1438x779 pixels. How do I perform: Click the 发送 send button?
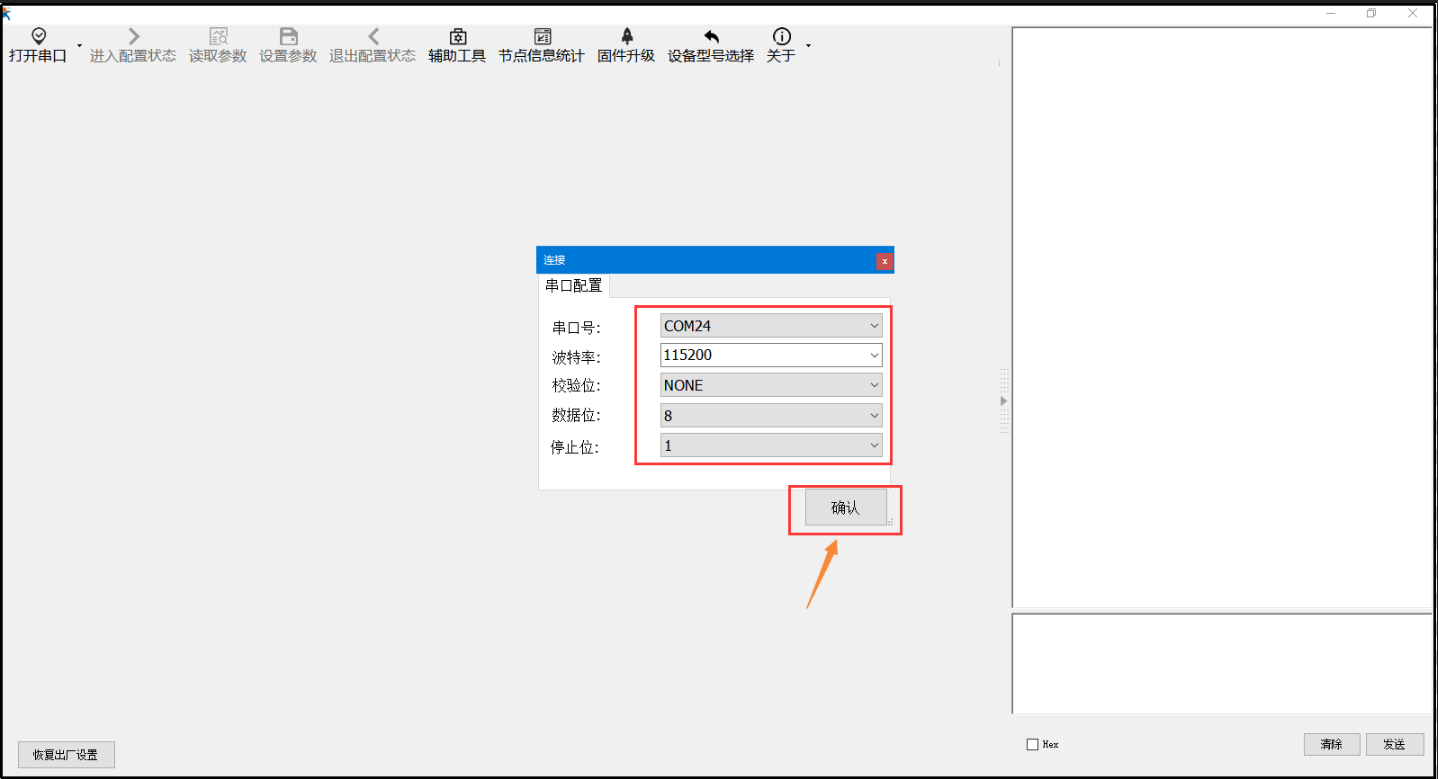click(1394, 744)
